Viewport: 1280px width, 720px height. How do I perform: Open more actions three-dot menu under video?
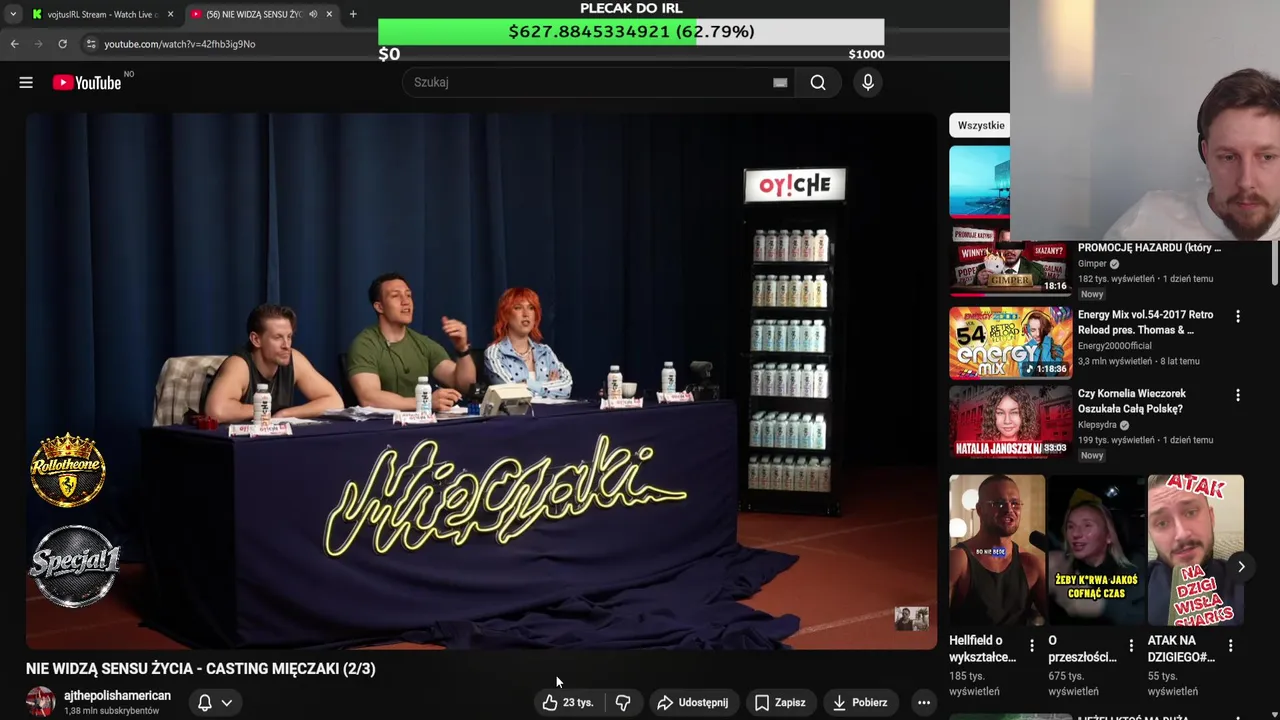click(x=924, y=703)
